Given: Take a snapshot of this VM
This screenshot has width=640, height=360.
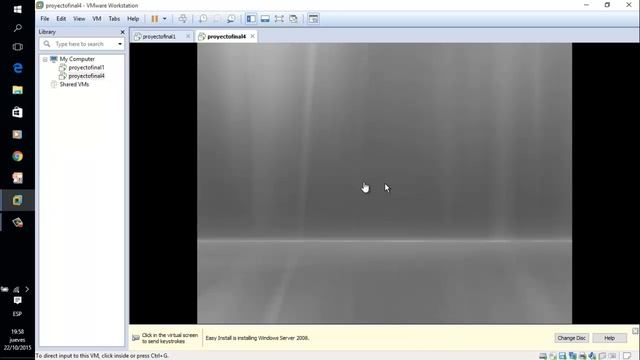Looking at the screenshot, I should tap(203, 19).
